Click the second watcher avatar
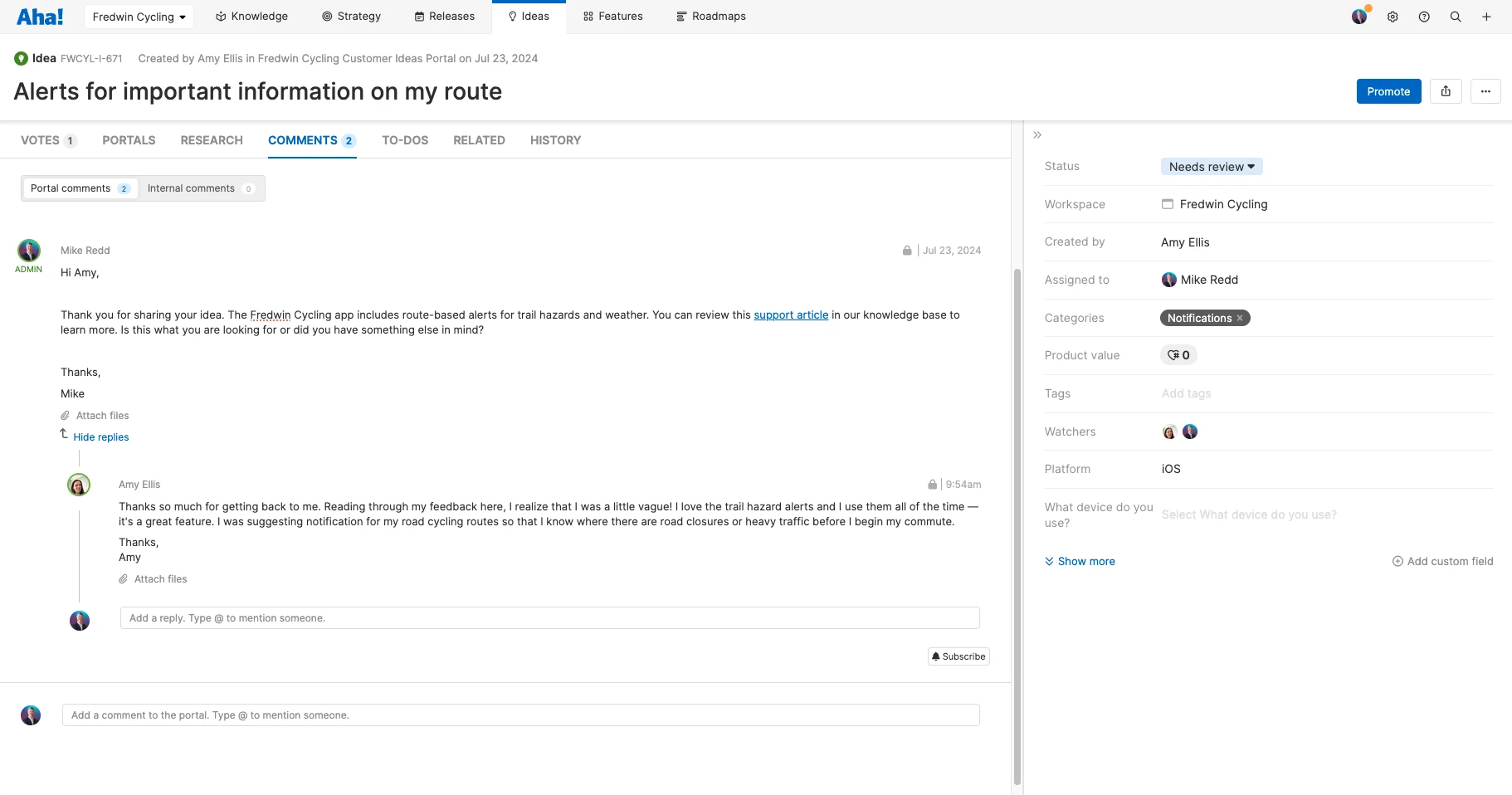This screenshot has width=1512, height=795. click(x=1190, y=432)
